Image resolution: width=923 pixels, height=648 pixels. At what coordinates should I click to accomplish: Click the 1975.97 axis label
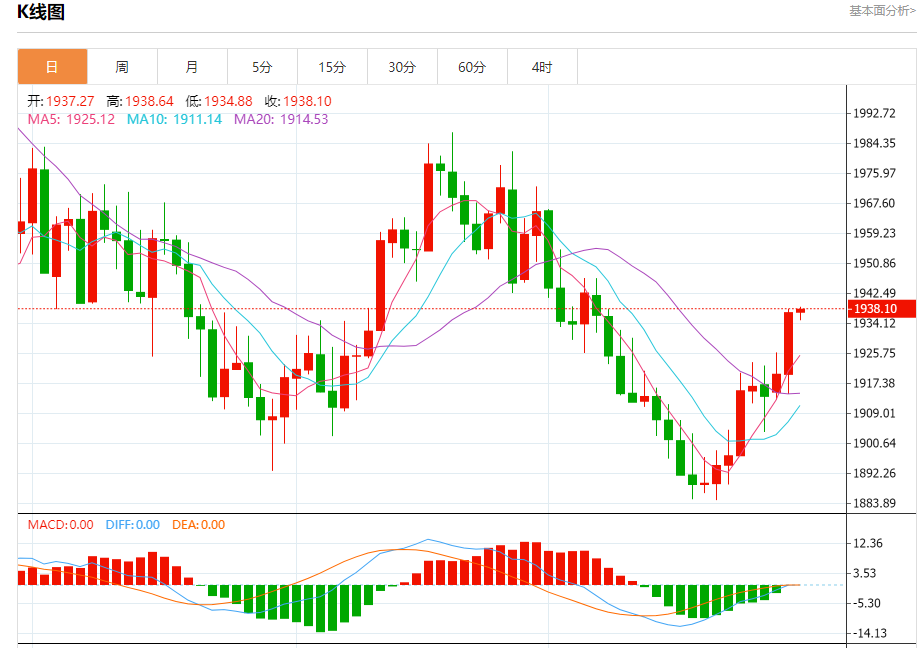coord(874,173)
